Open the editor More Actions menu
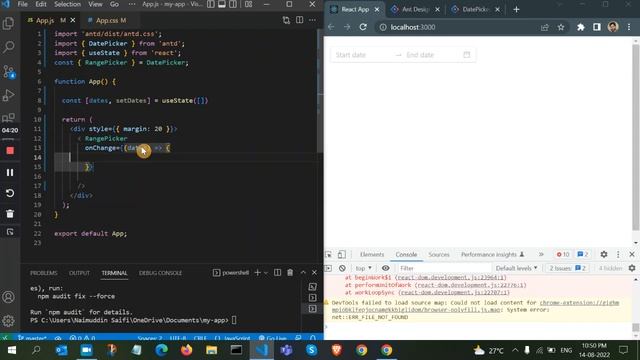 click(312, 20)
